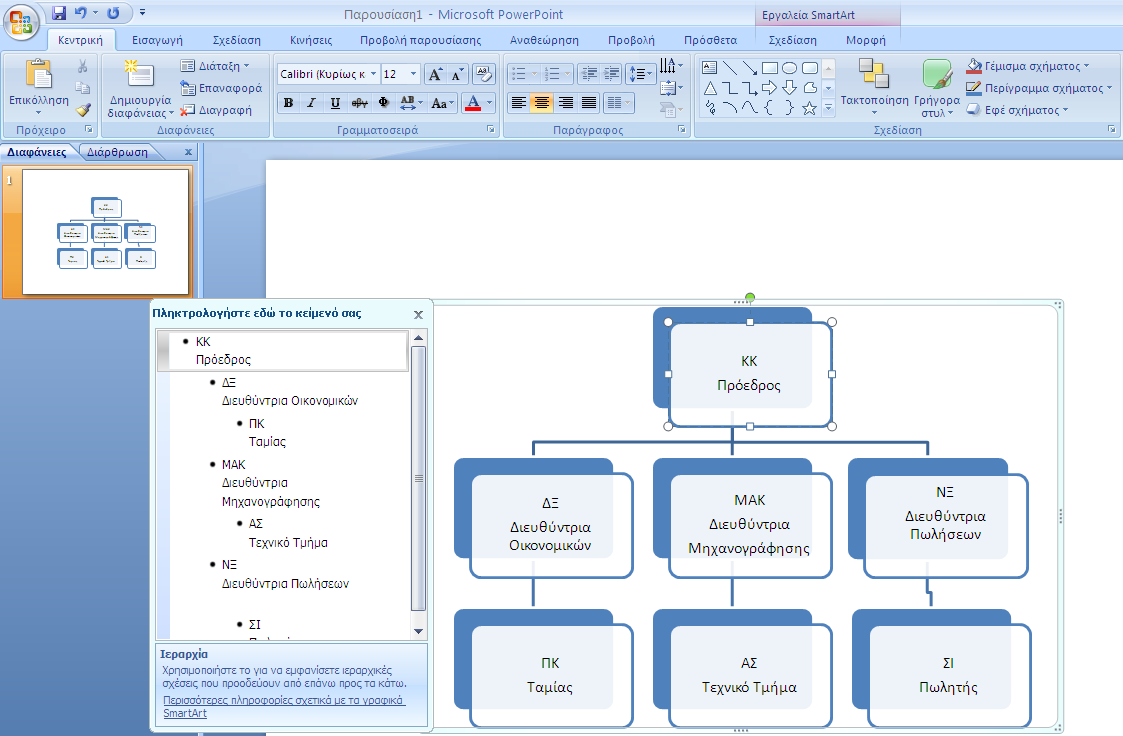
Task: Click the Διαγραφή delete slide button
Action: [216, 110]
